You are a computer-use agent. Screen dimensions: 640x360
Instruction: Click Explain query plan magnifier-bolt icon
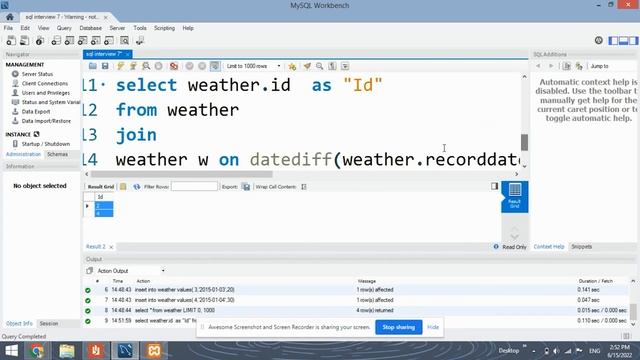tap(146, 66)
